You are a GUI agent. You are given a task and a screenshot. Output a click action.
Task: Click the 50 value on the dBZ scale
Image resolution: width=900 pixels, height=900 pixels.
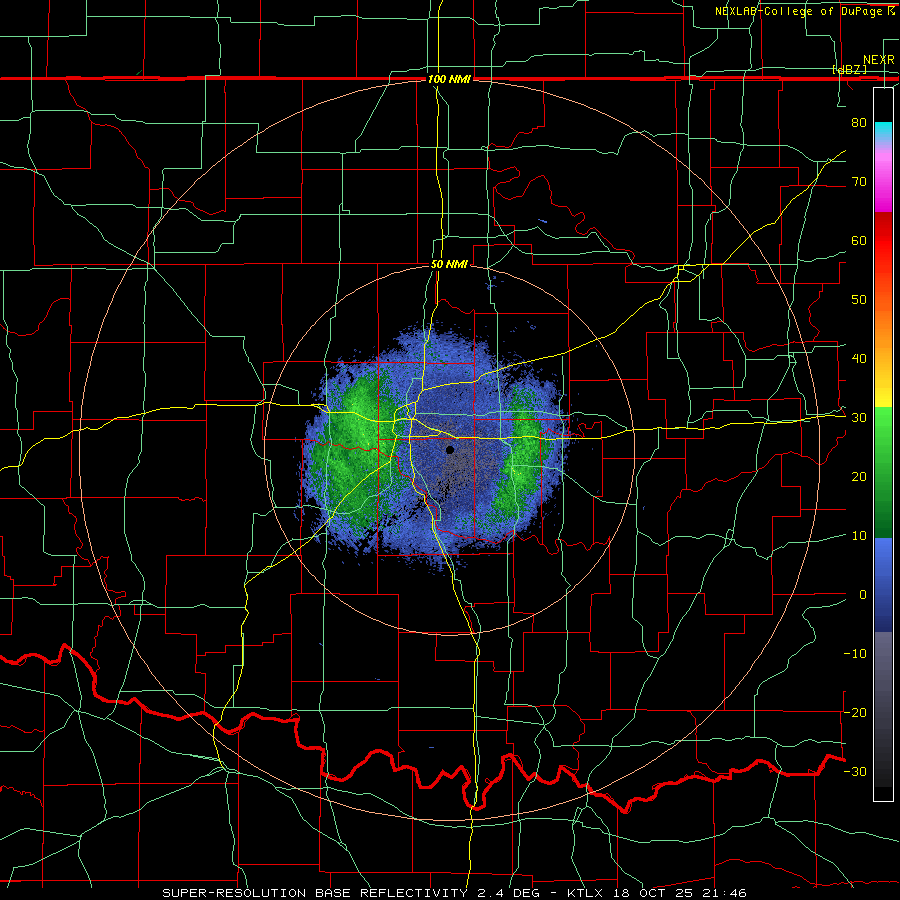click(859, 300)
